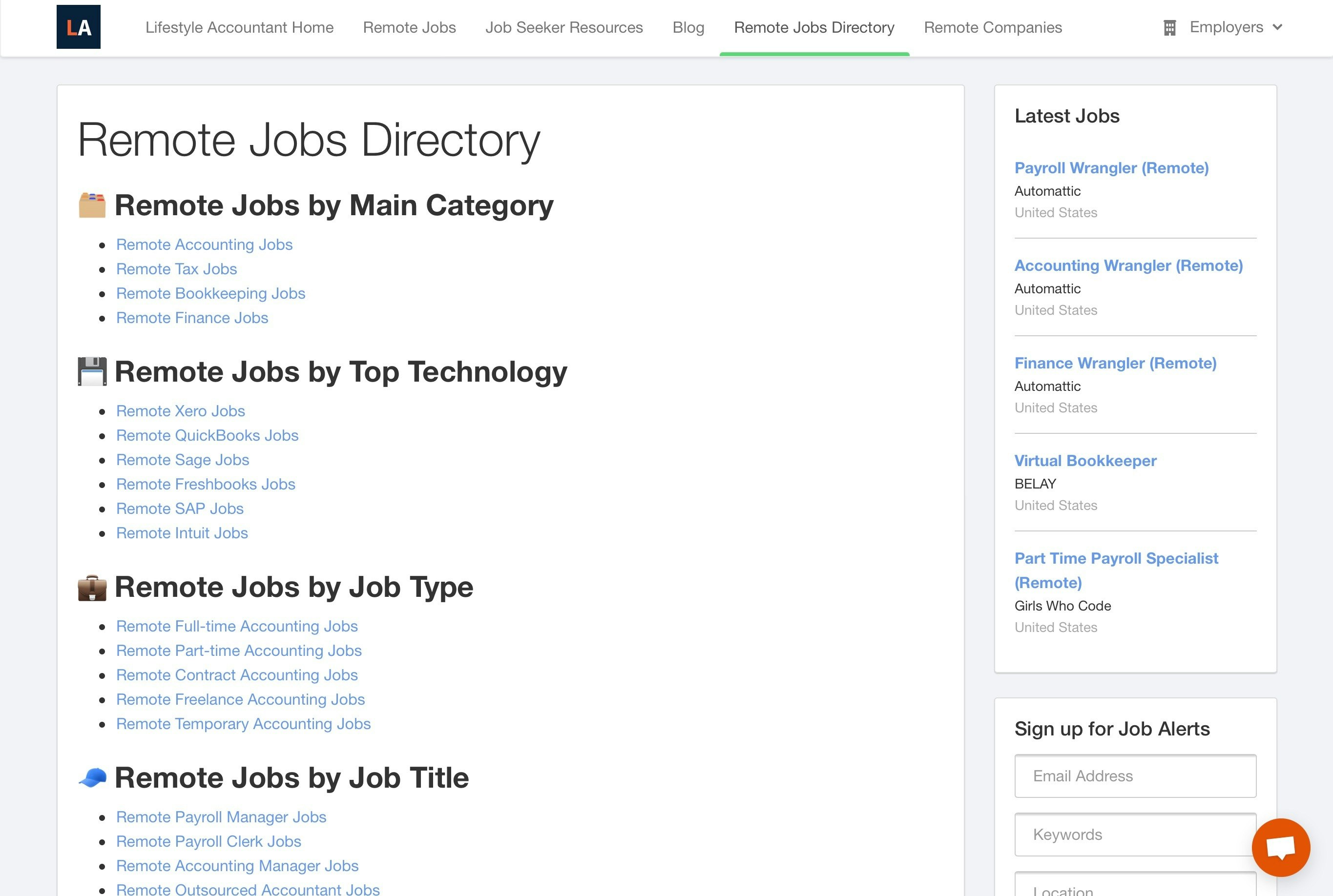The height and width of the screenshot is (896, 1333).
Task: Click Remote Jobs by Job Type heading
Action: click(294, 588)
